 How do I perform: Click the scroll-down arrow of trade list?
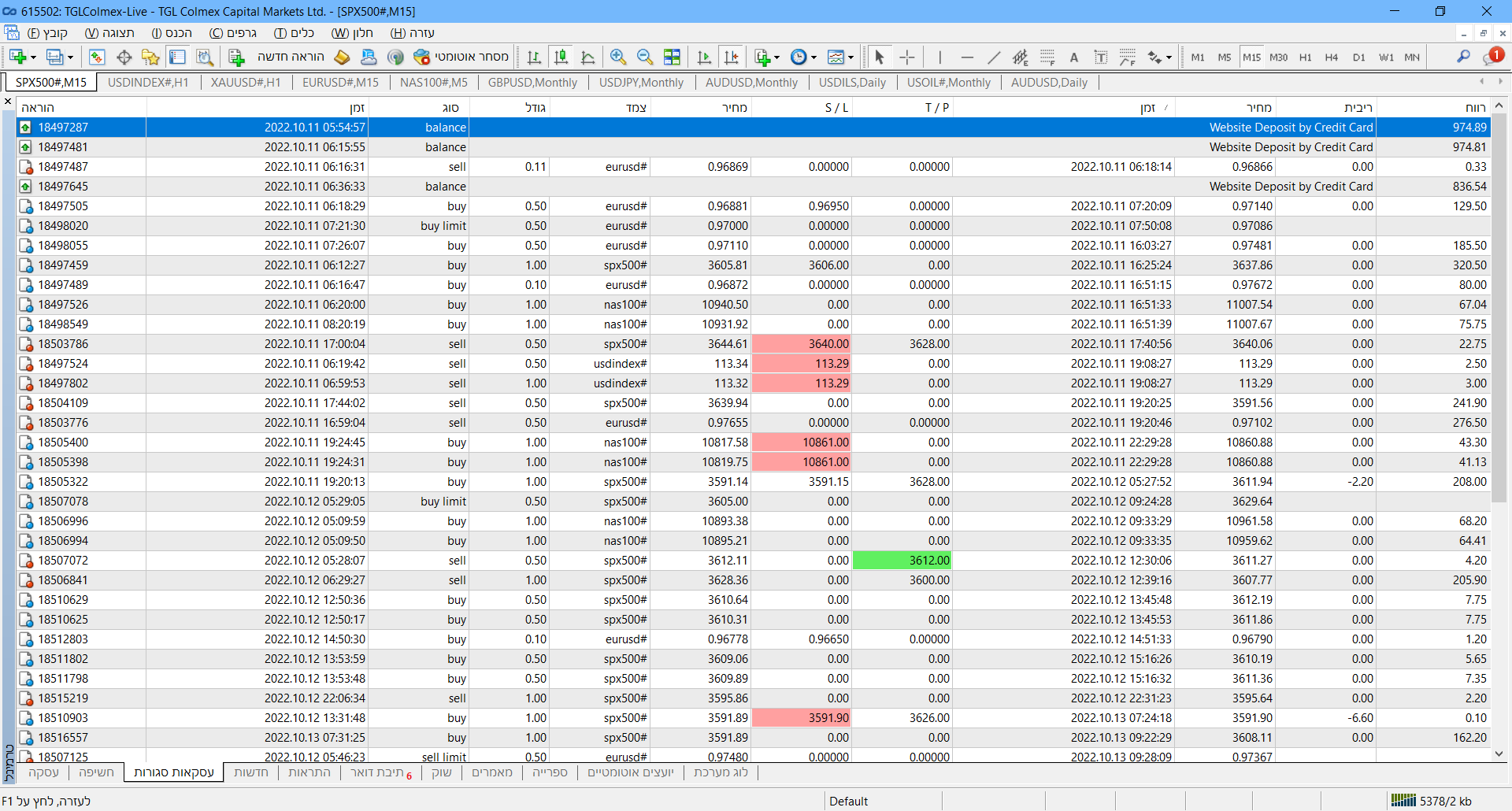pos(1499,754)
